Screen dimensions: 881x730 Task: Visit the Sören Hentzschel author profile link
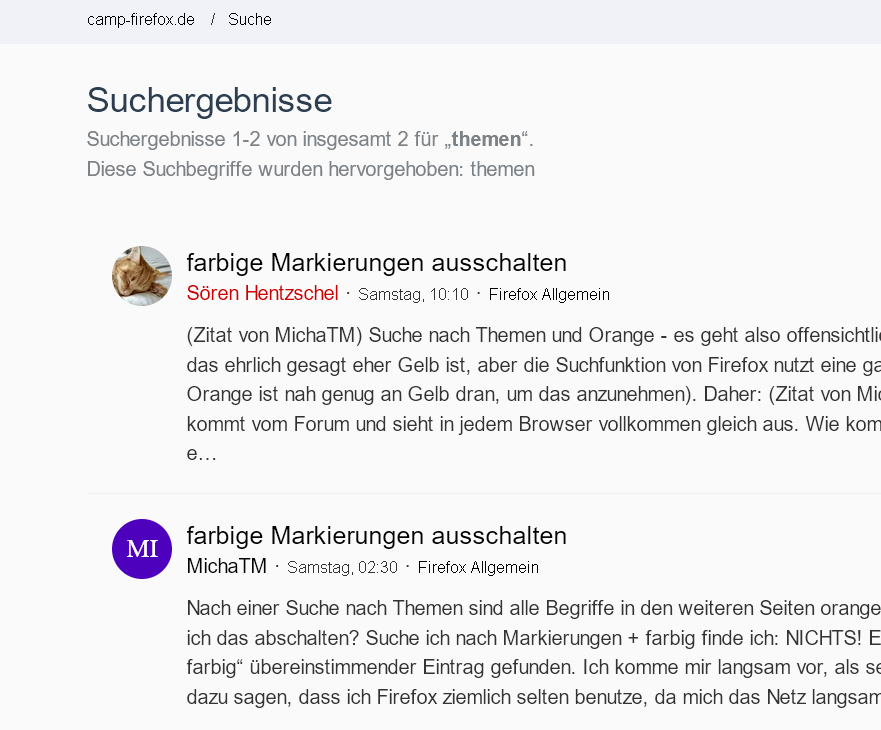tap(262, 294)
